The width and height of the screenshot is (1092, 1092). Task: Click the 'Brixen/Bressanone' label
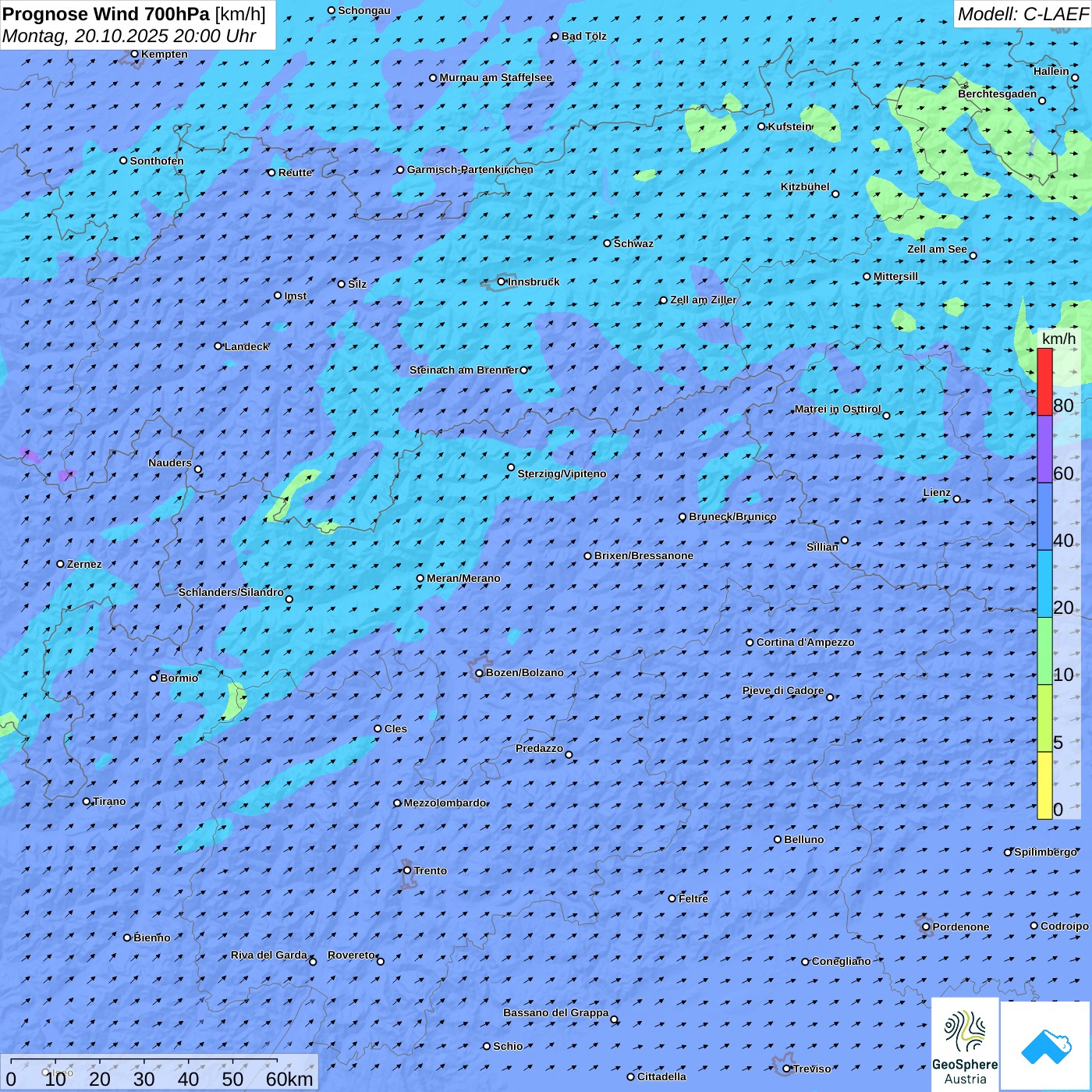[x=643, y=555]
